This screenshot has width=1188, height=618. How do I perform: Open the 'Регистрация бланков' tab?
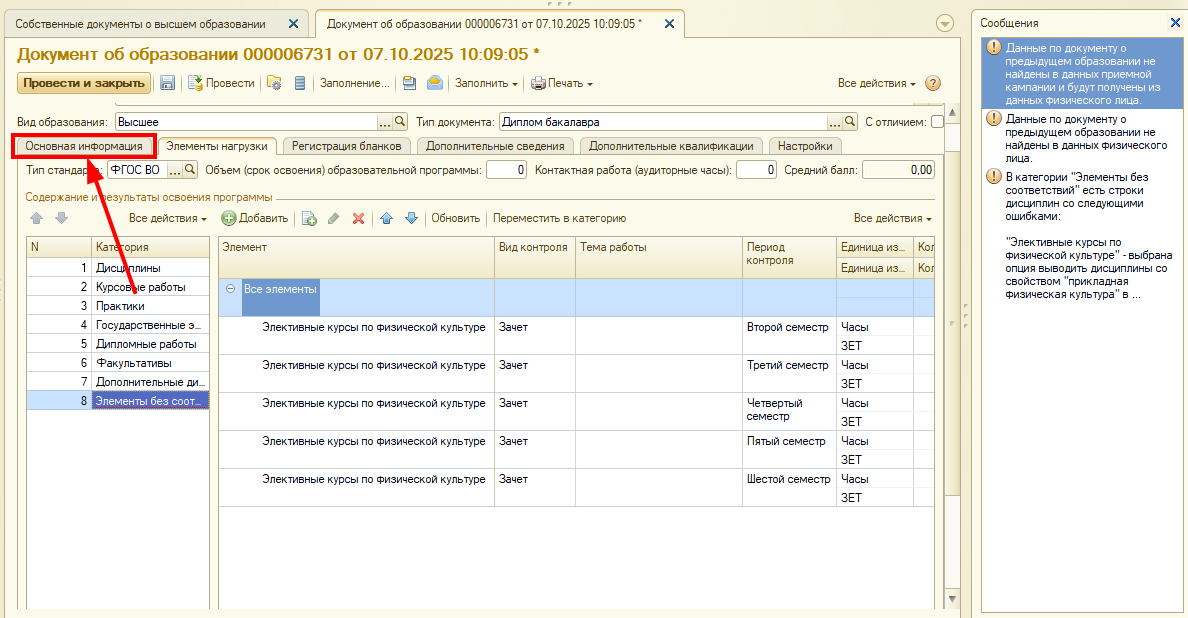[346, 146]
